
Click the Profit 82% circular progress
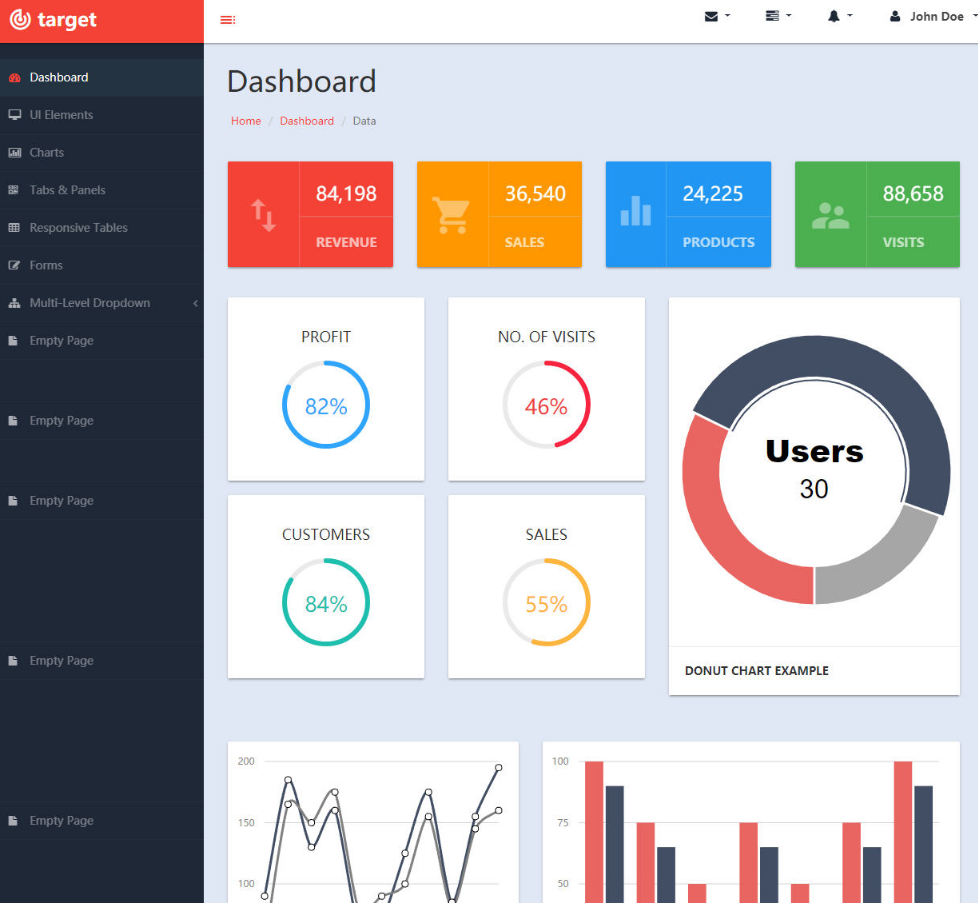pos(326,405)
